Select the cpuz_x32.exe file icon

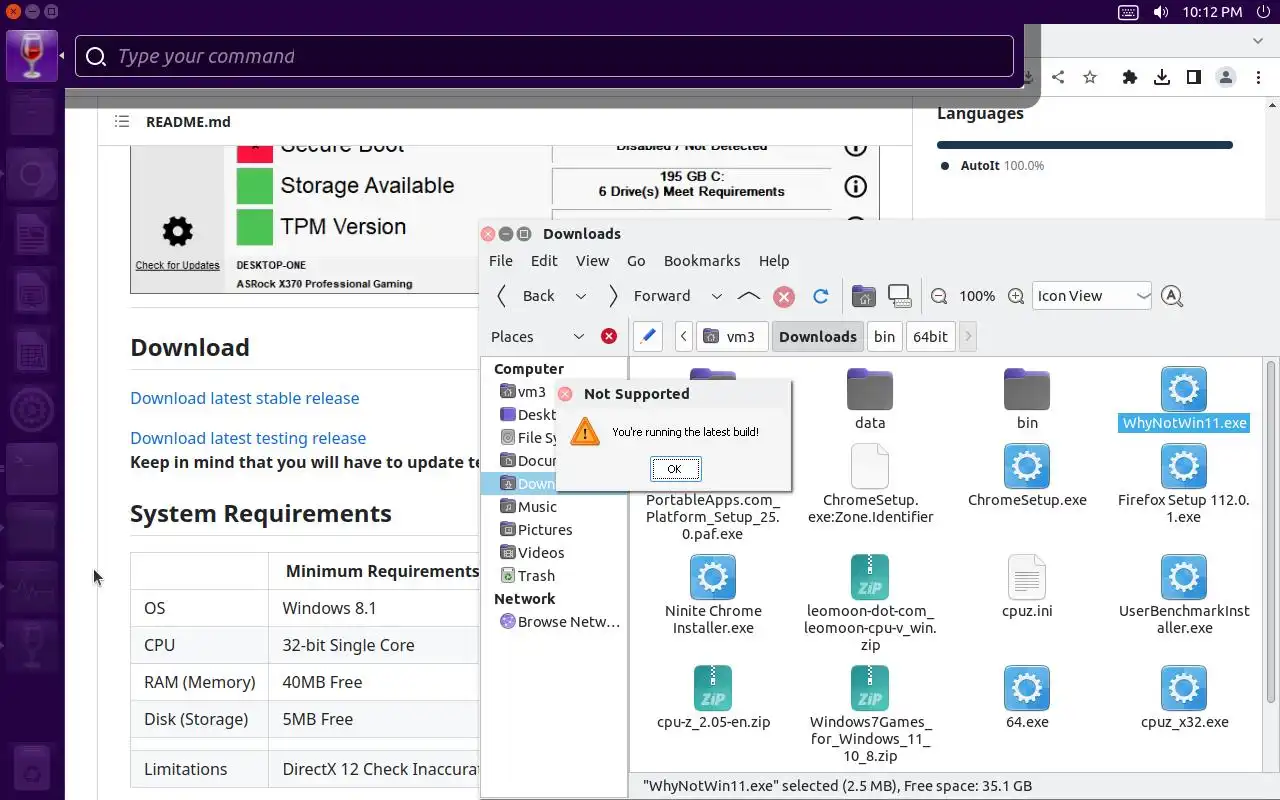tap(1184, 688)
